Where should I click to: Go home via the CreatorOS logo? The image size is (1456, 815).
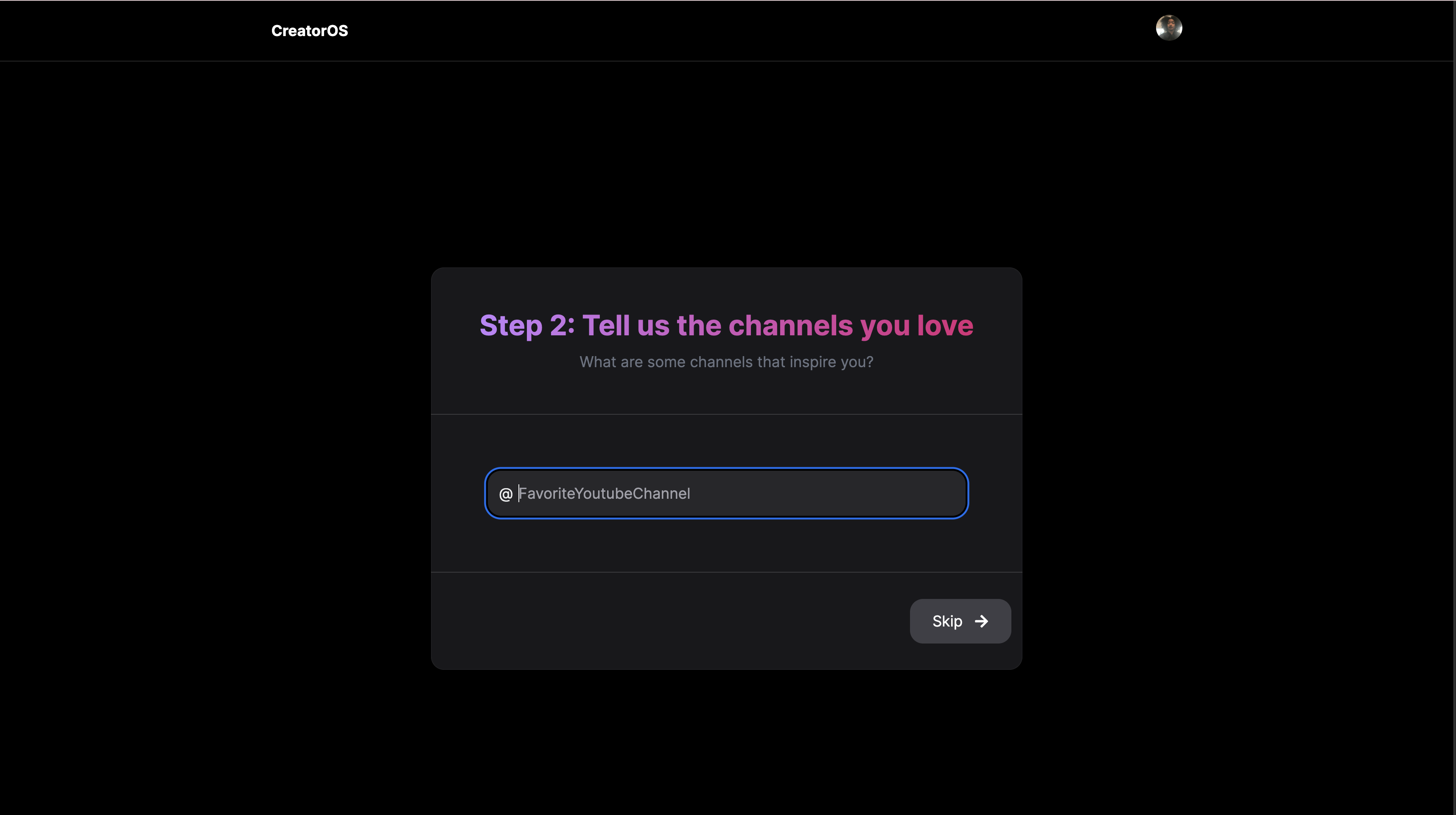(x=309, y=31)
